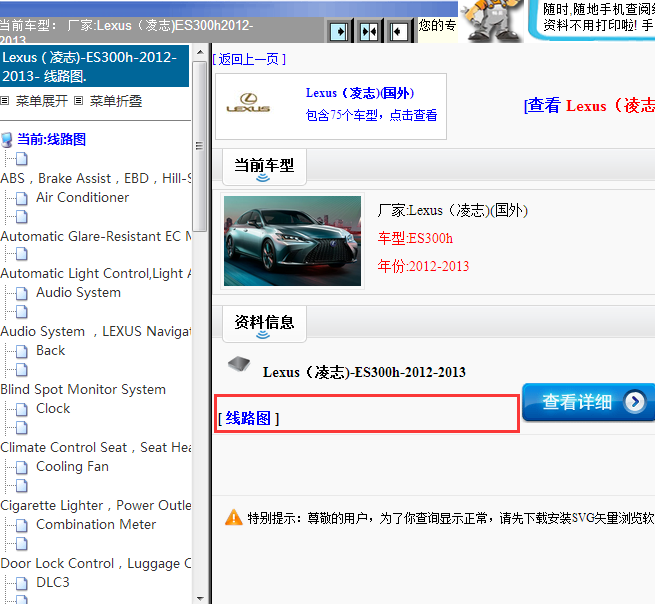Click the page icon beside Cooling Fan
655x604 pixels.
pos(22,467)
